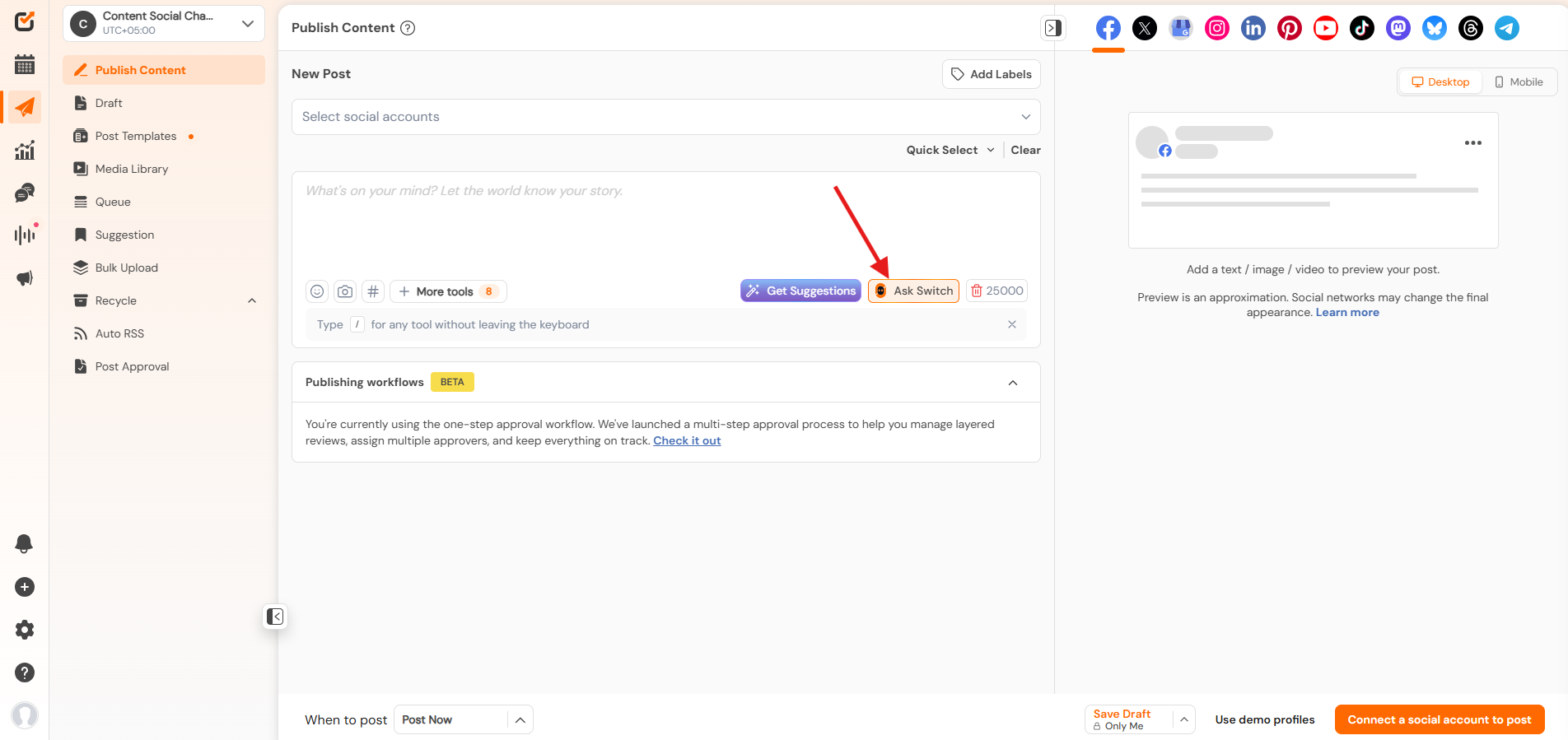This screenshot has height=740, width=1568.
Task: Collapse the preview panel toggle icon
Action: (x=1053, y=28)
